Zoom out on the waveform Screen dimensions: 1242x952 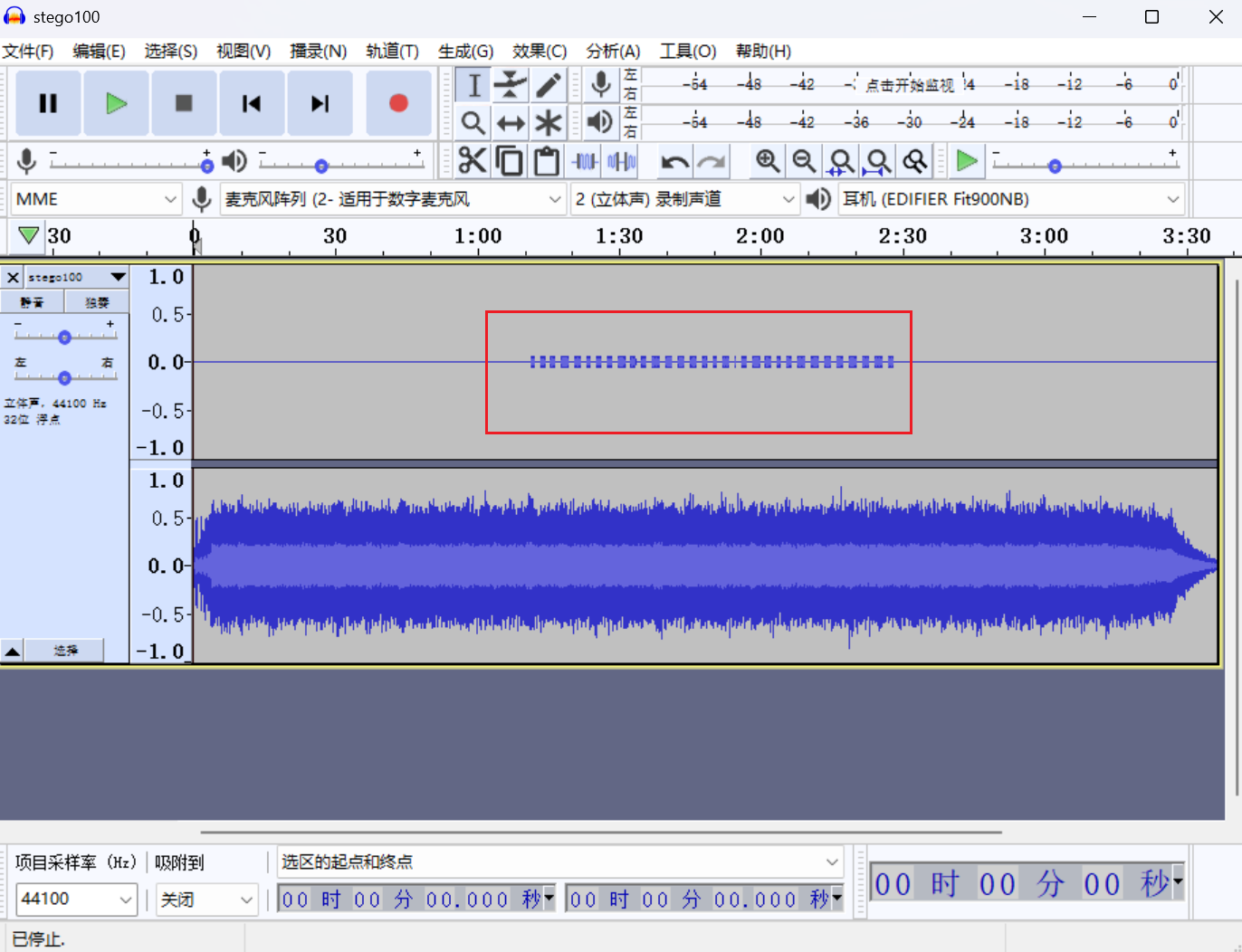(804, 161)
